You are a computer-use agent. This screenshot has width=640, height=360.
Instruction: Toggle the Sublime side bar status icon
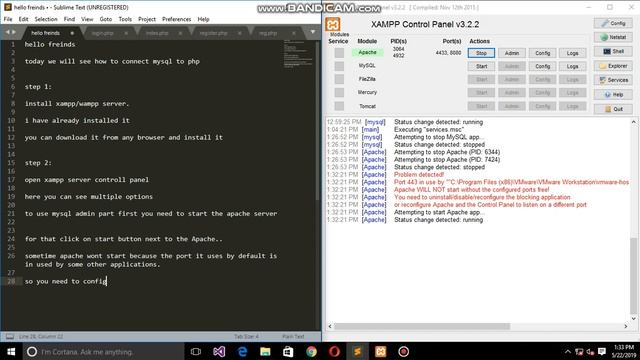(x=10, y=336)
